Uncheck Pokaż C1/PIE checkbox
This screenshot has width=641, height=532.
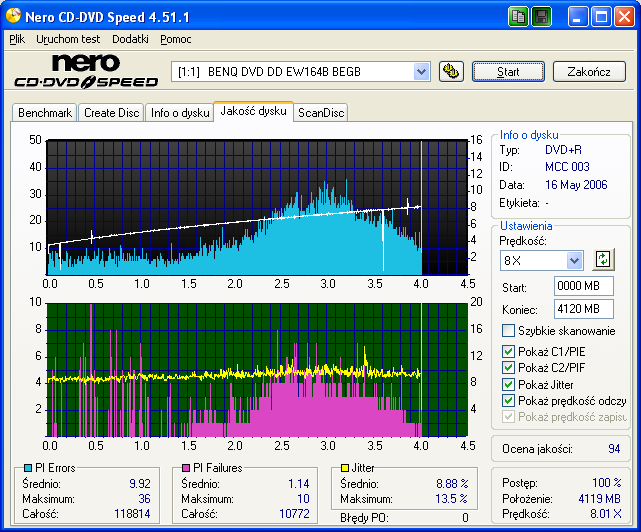pos(508,351)
